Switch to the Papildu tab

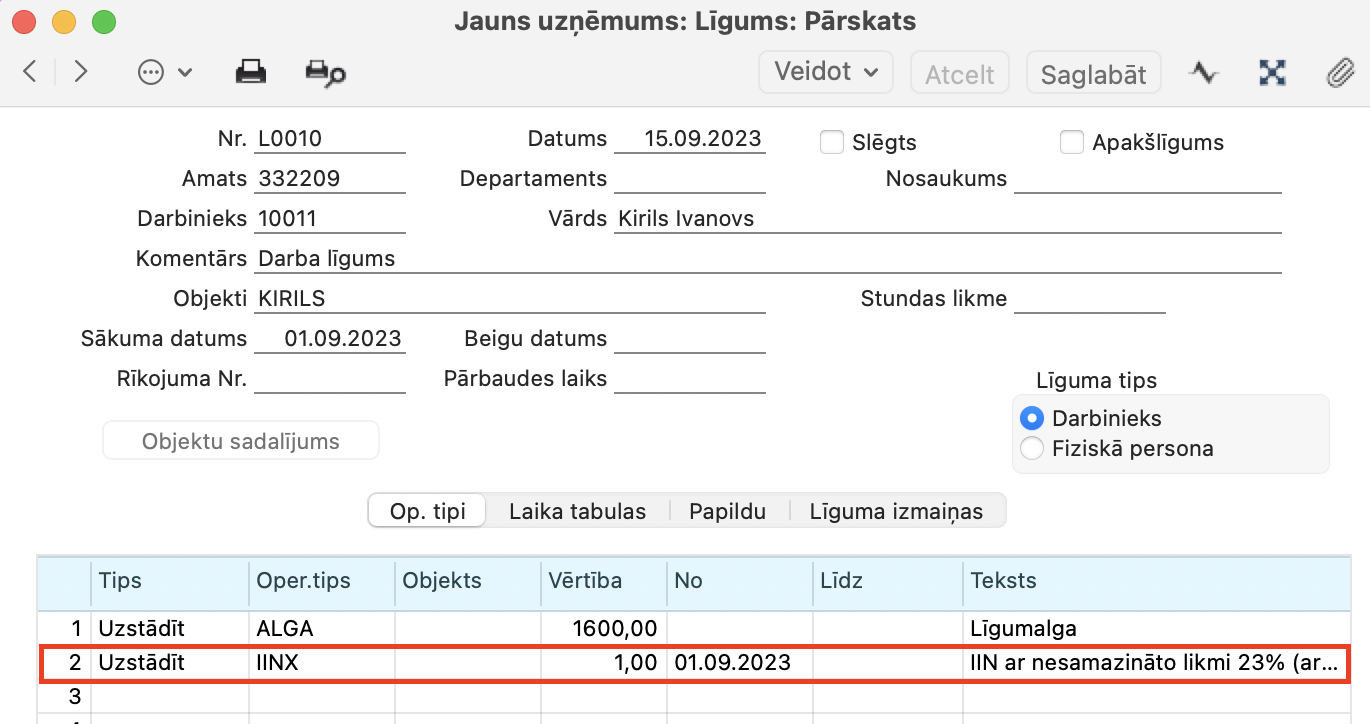(x=727, y=511)
